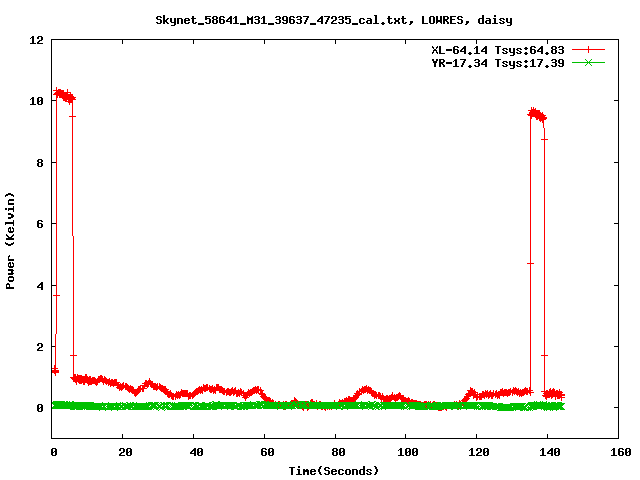Click the x-axis tick label 120

tap(479, 452)
